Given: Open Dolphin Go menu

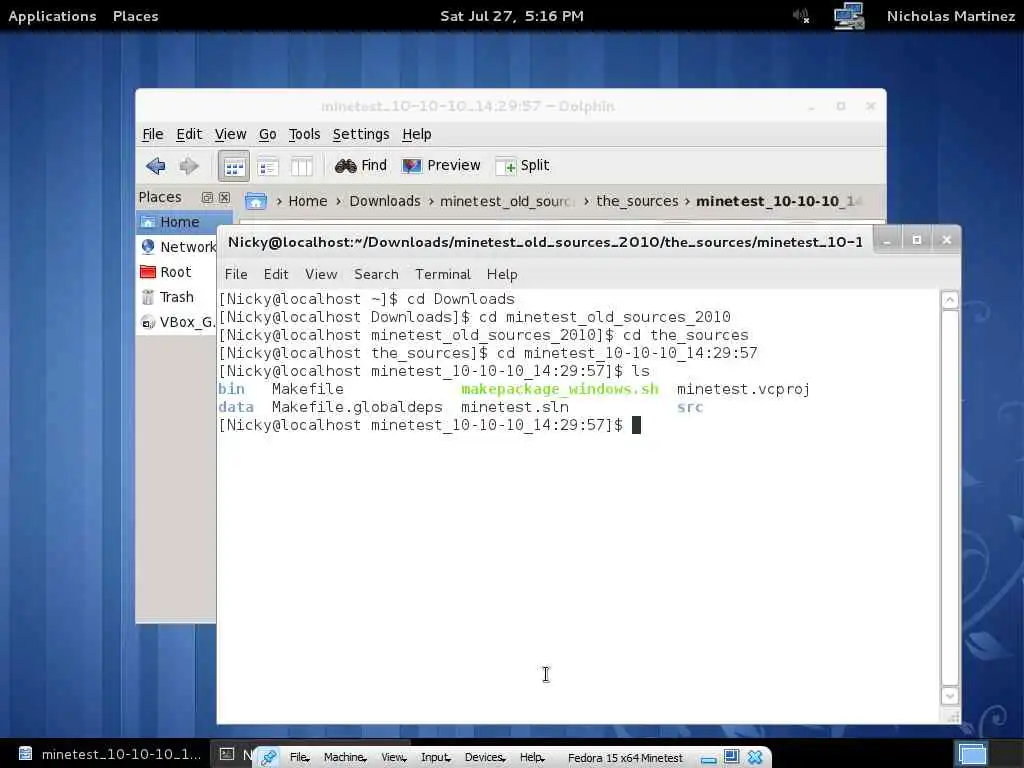Looking at the screenshot, I should 268,135.
